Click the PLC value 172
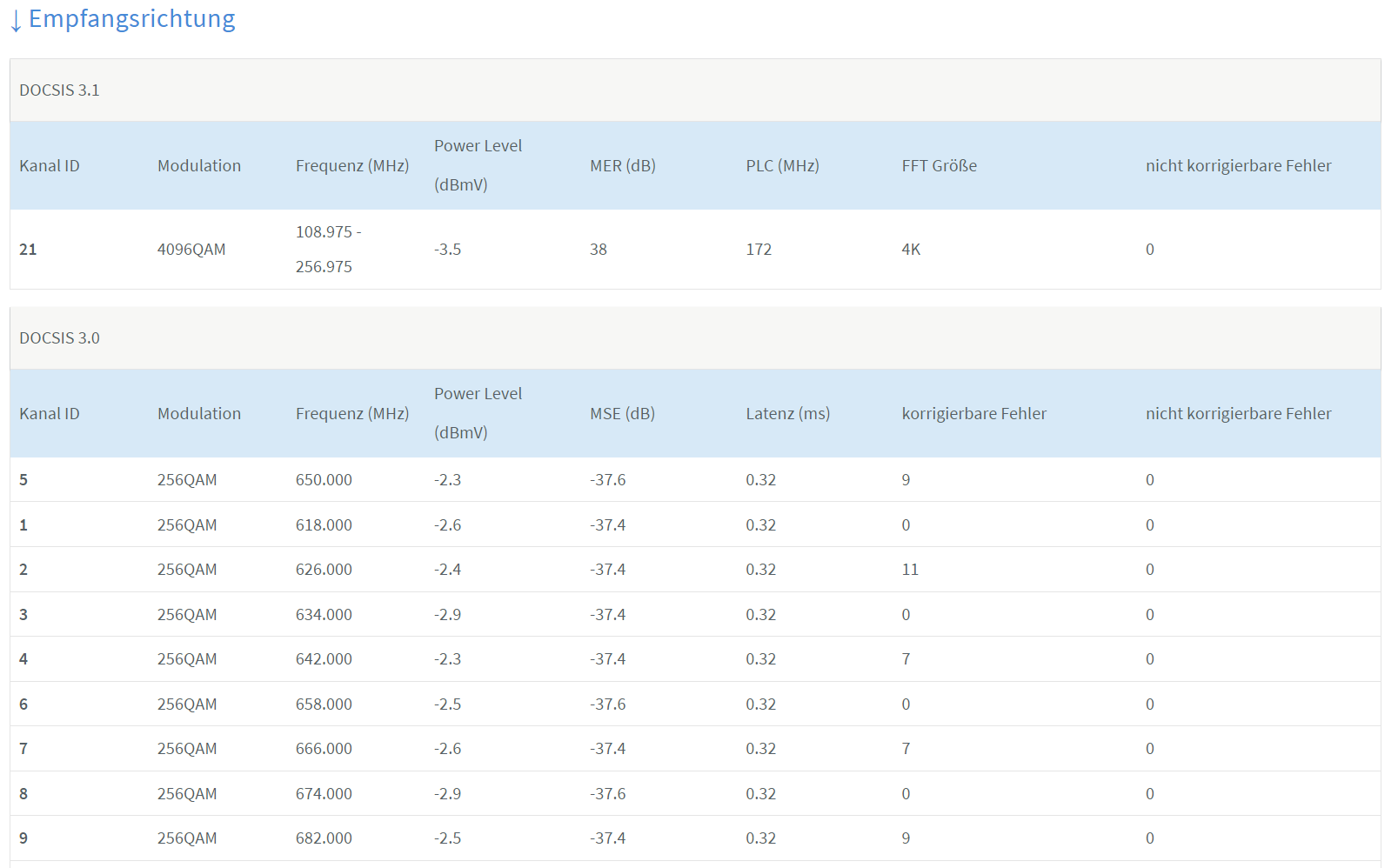The image size is (1398, 868). coord(759,250)
